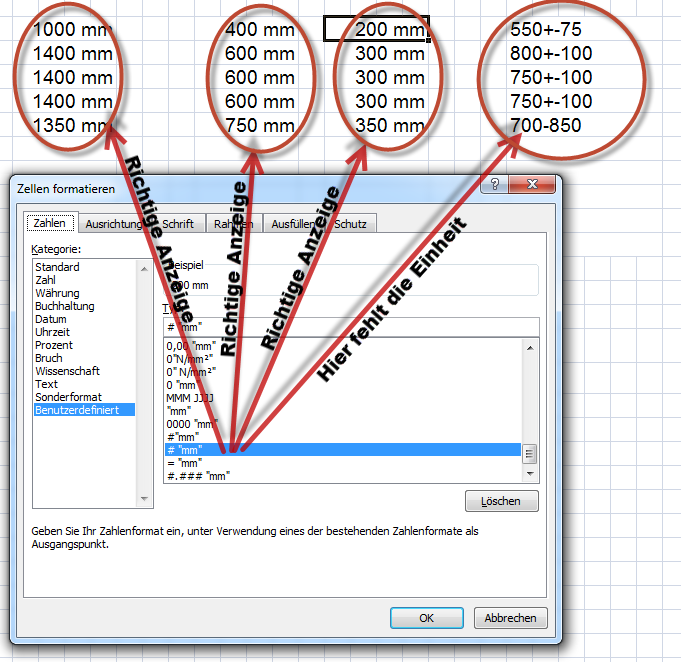
Task: Click Kategorie list scroll down arrow
Action: (145, 499)
